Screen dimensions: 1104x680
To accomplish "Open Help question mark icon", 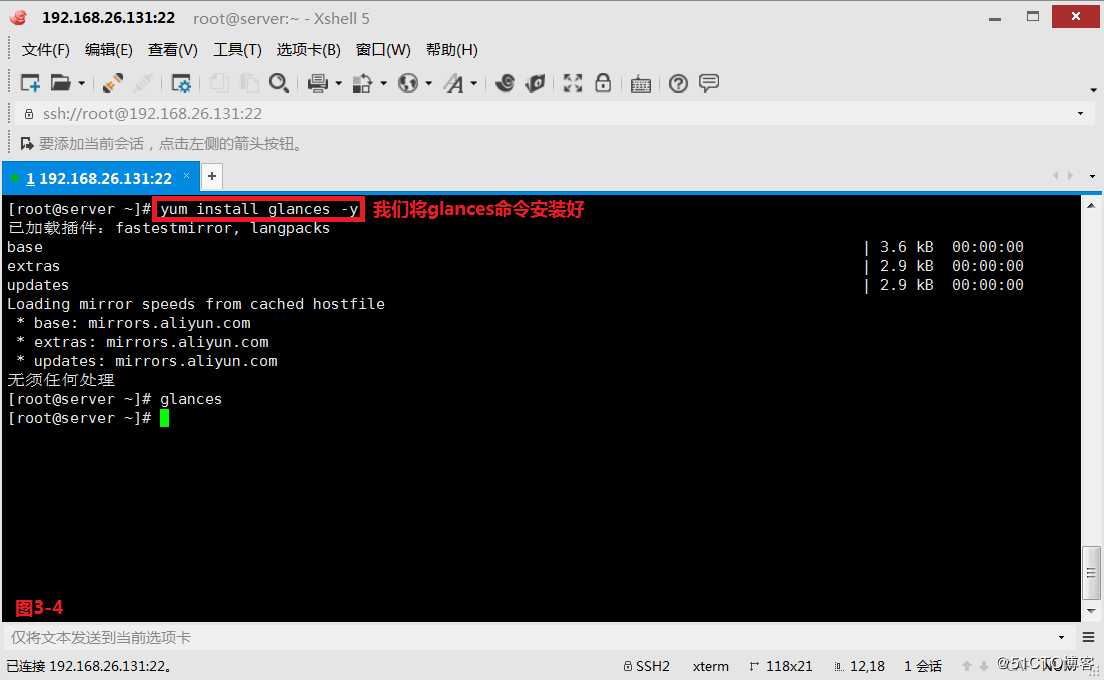I will coord(678,84).
